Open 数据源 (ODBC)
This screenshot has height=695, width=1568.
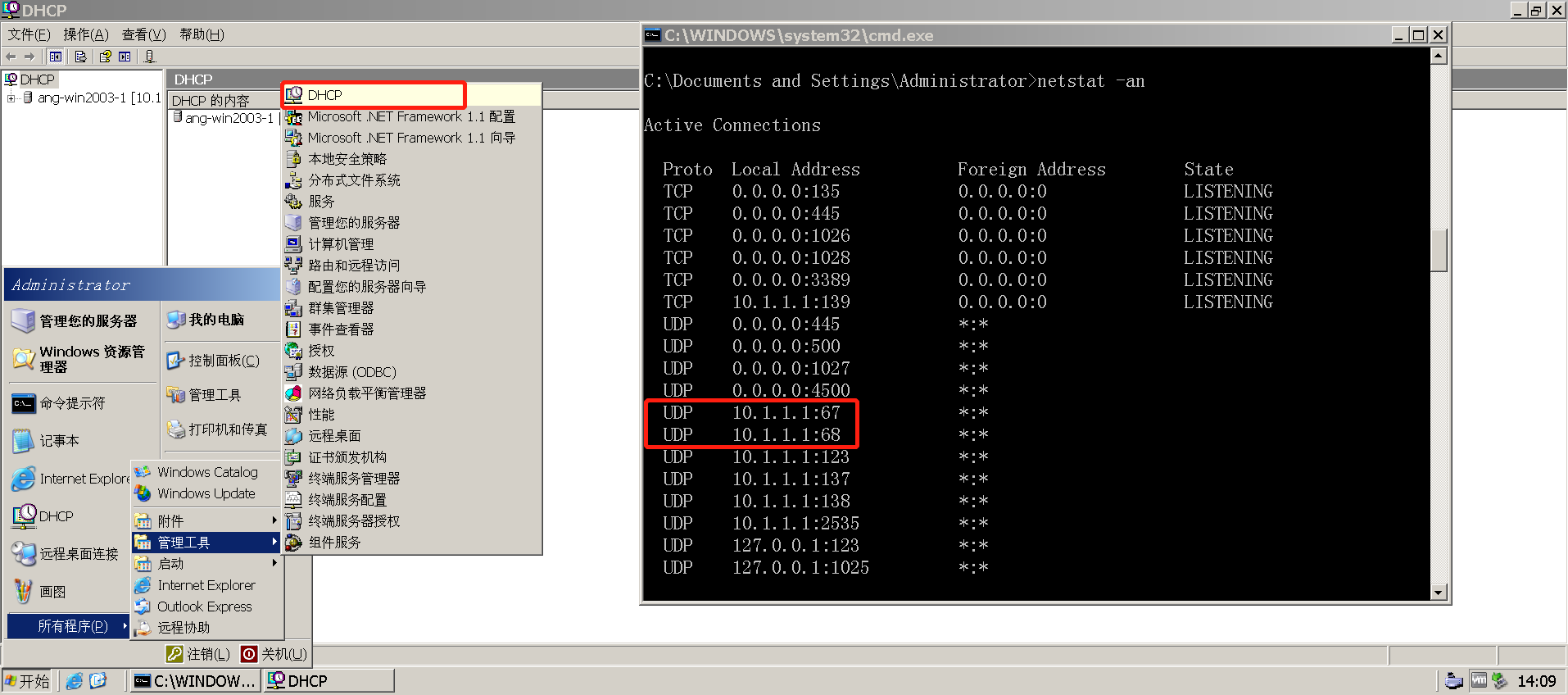pyautogui.click(x=412, y=372)
